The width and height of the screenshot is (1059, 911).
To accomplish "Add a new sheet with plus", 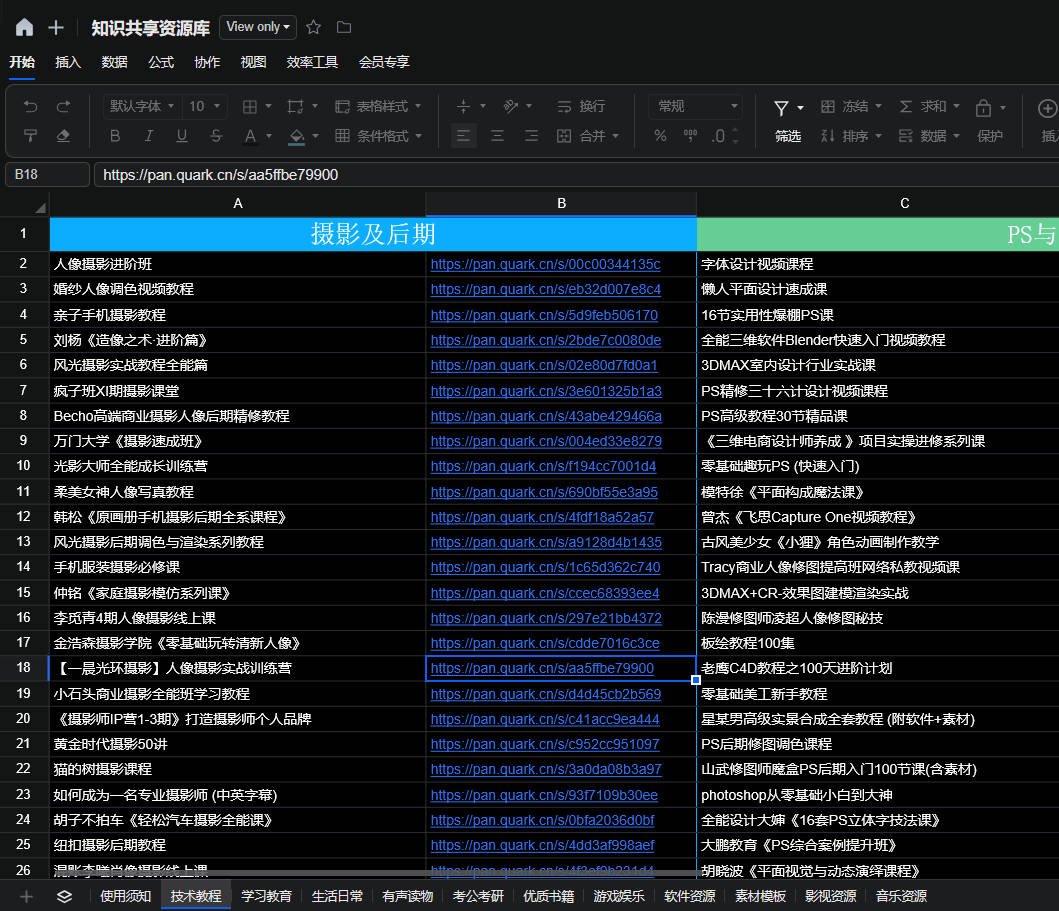I will [26, 896].
